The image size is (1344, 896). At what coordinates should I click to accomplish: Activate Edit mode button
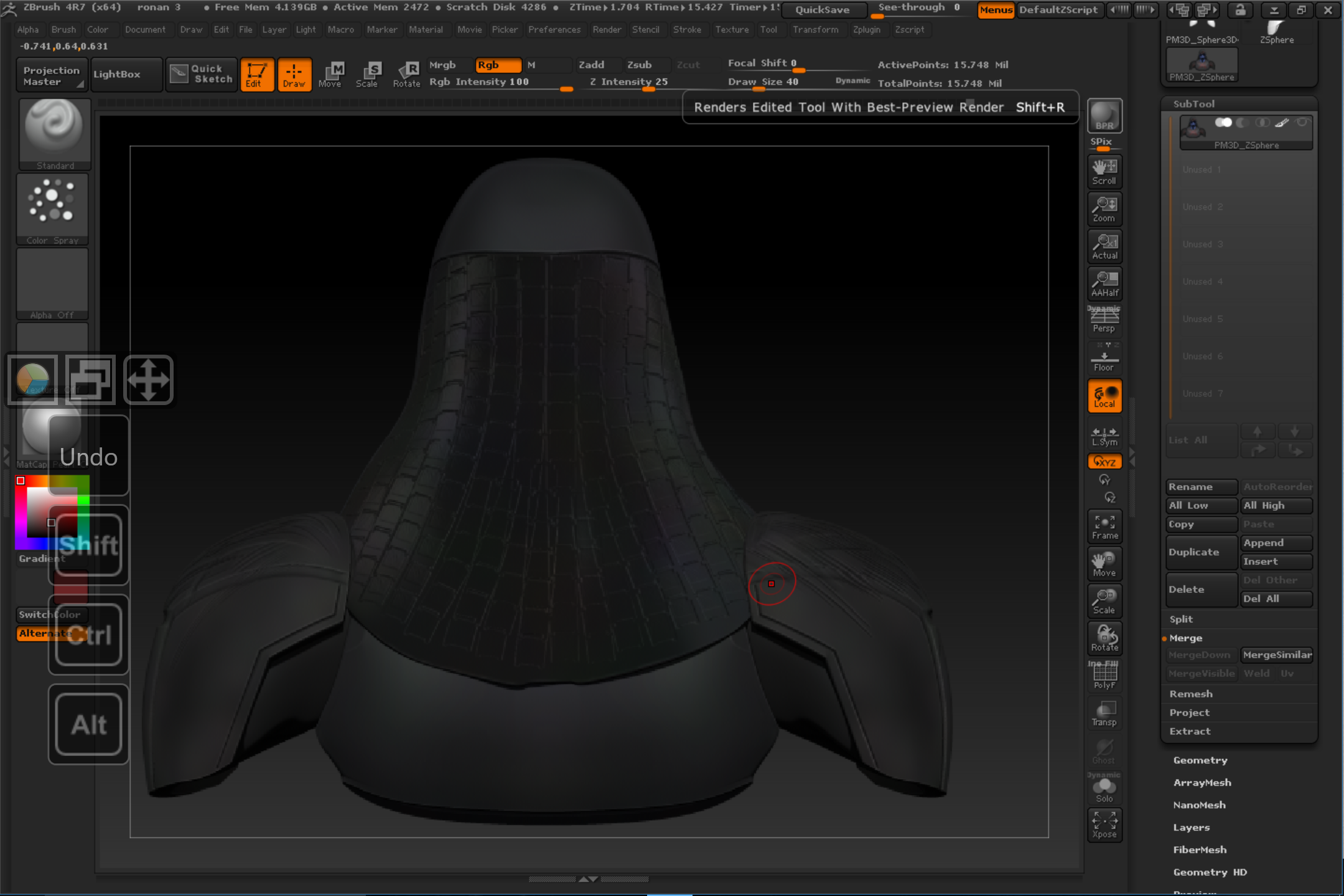click(257, 75)
